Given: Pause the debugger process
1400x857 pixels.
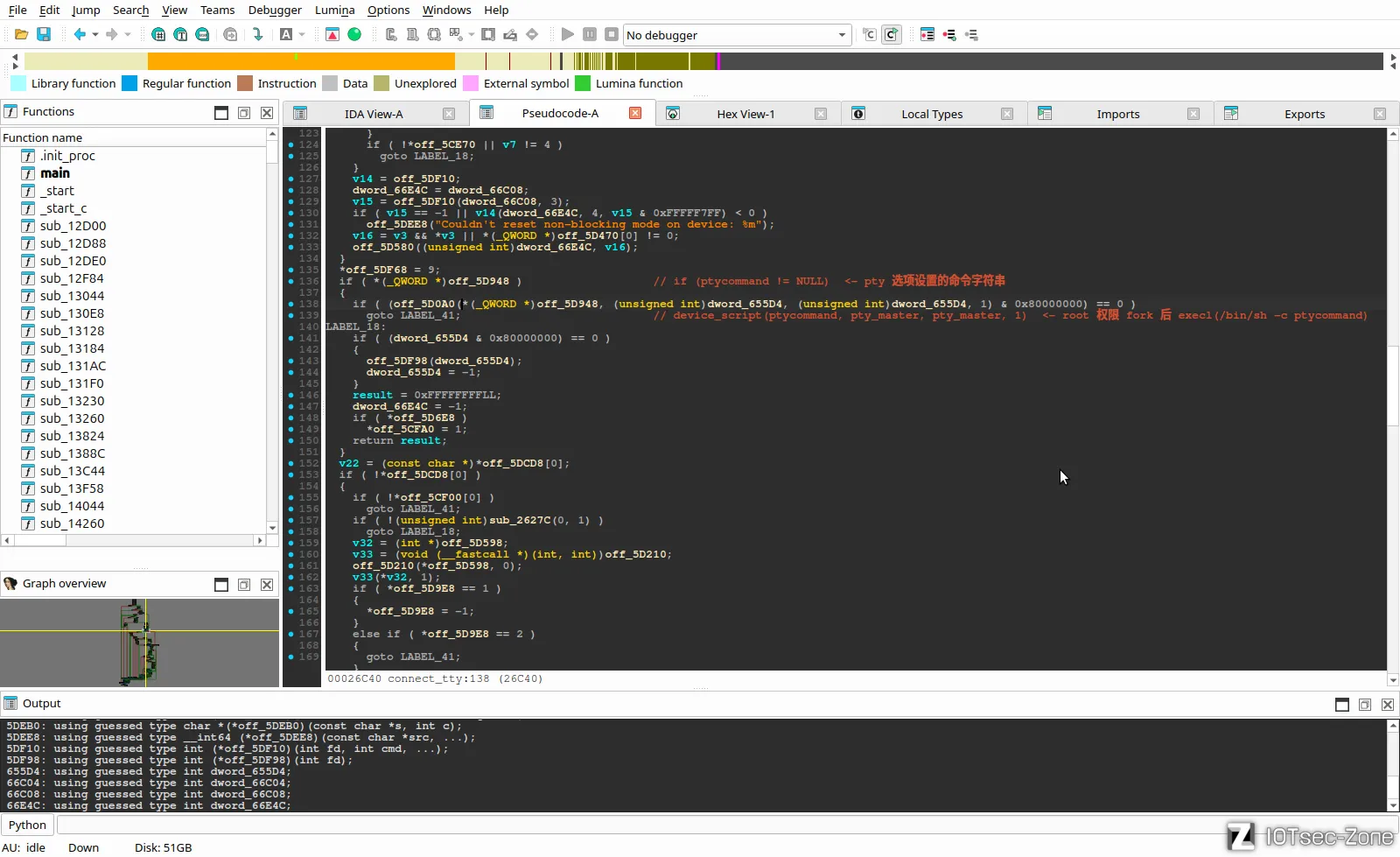Looking at the screenshot, I should (x=590, y=35).
